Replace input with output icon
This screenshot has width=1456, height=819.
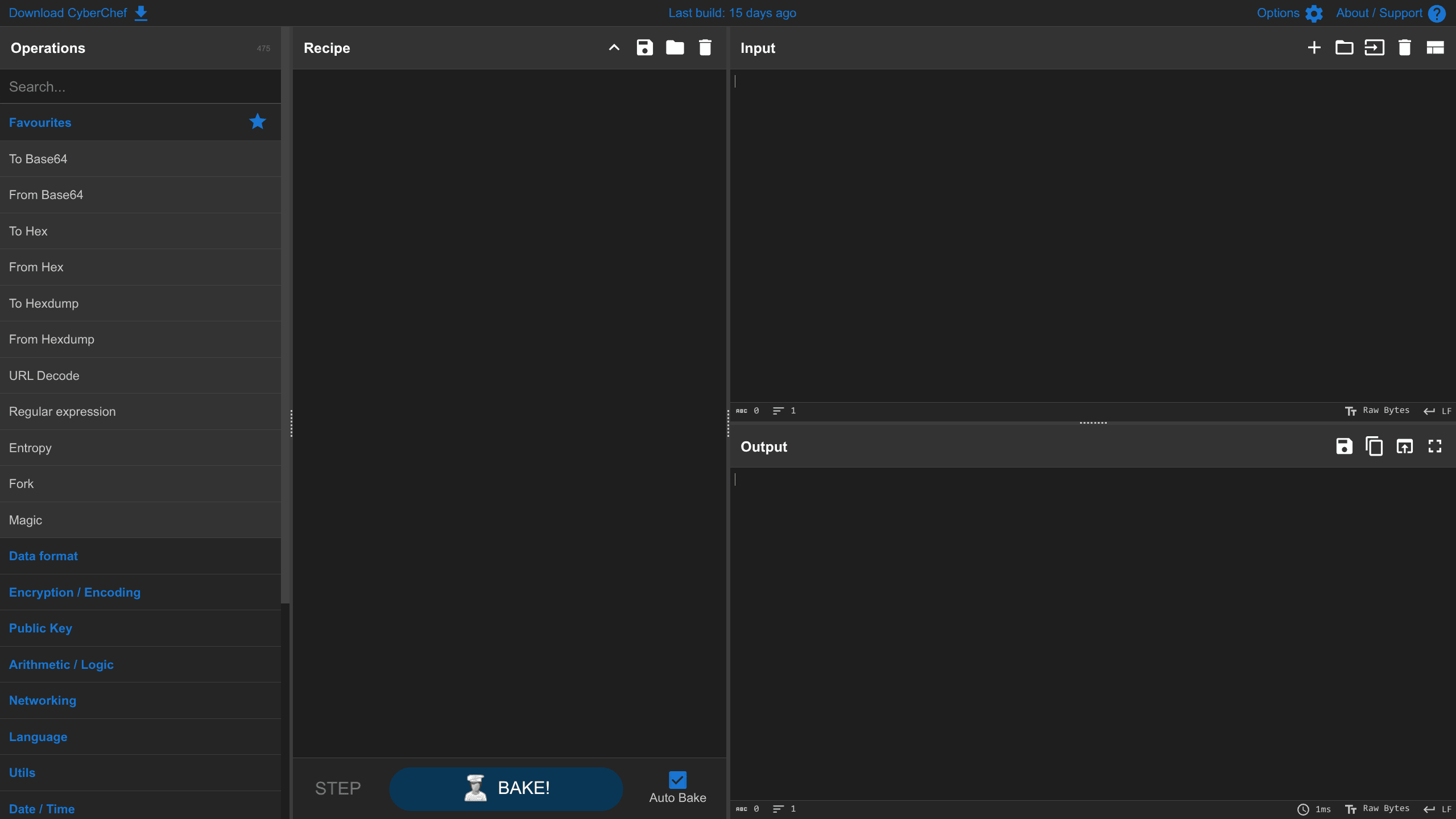[1405, 446]
